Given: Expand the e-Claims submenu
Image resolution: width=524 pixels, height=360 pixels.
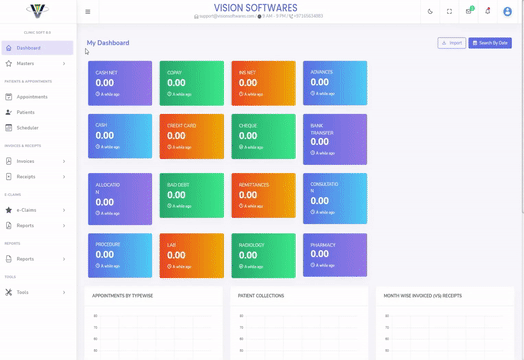Looking at the screenshot, I should tap(64, 210).
